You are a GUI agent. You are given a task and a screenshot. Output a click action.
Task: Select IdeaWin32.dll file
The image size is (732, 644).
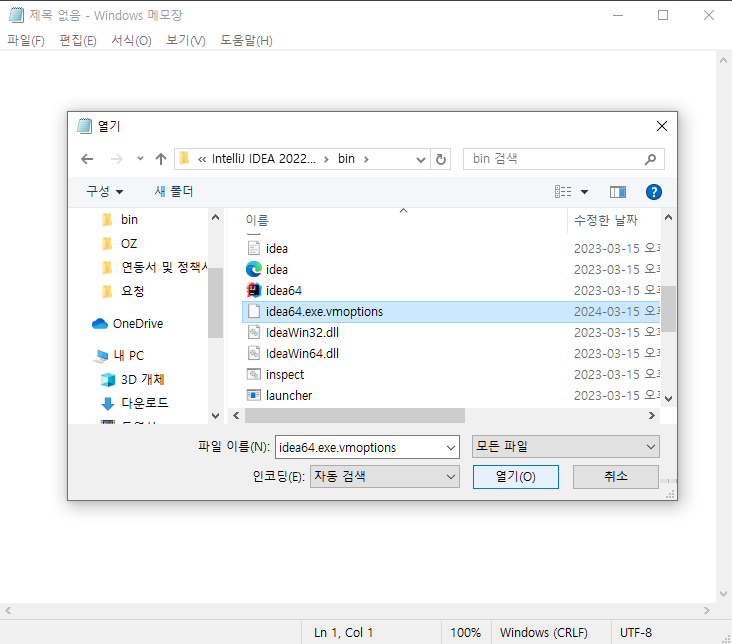pyautogui.click(x=302, y=333)
